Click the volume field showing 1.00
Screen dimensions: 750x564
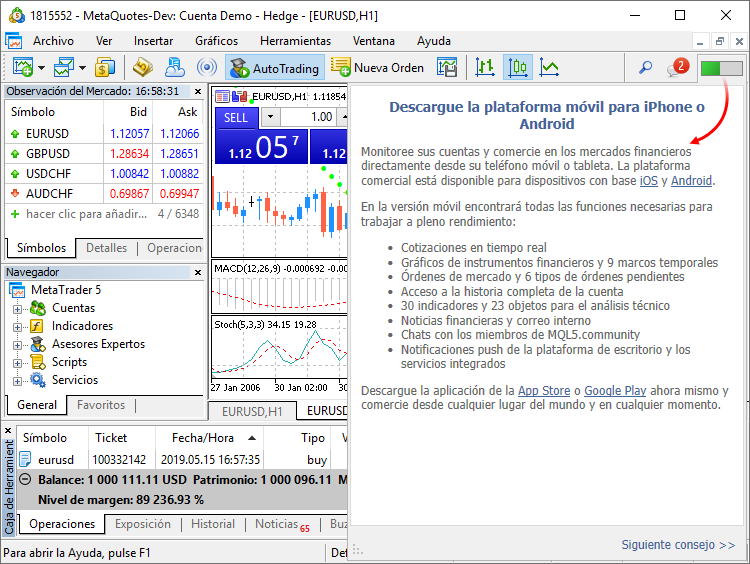pyautogui.click(x=319, y=117)
